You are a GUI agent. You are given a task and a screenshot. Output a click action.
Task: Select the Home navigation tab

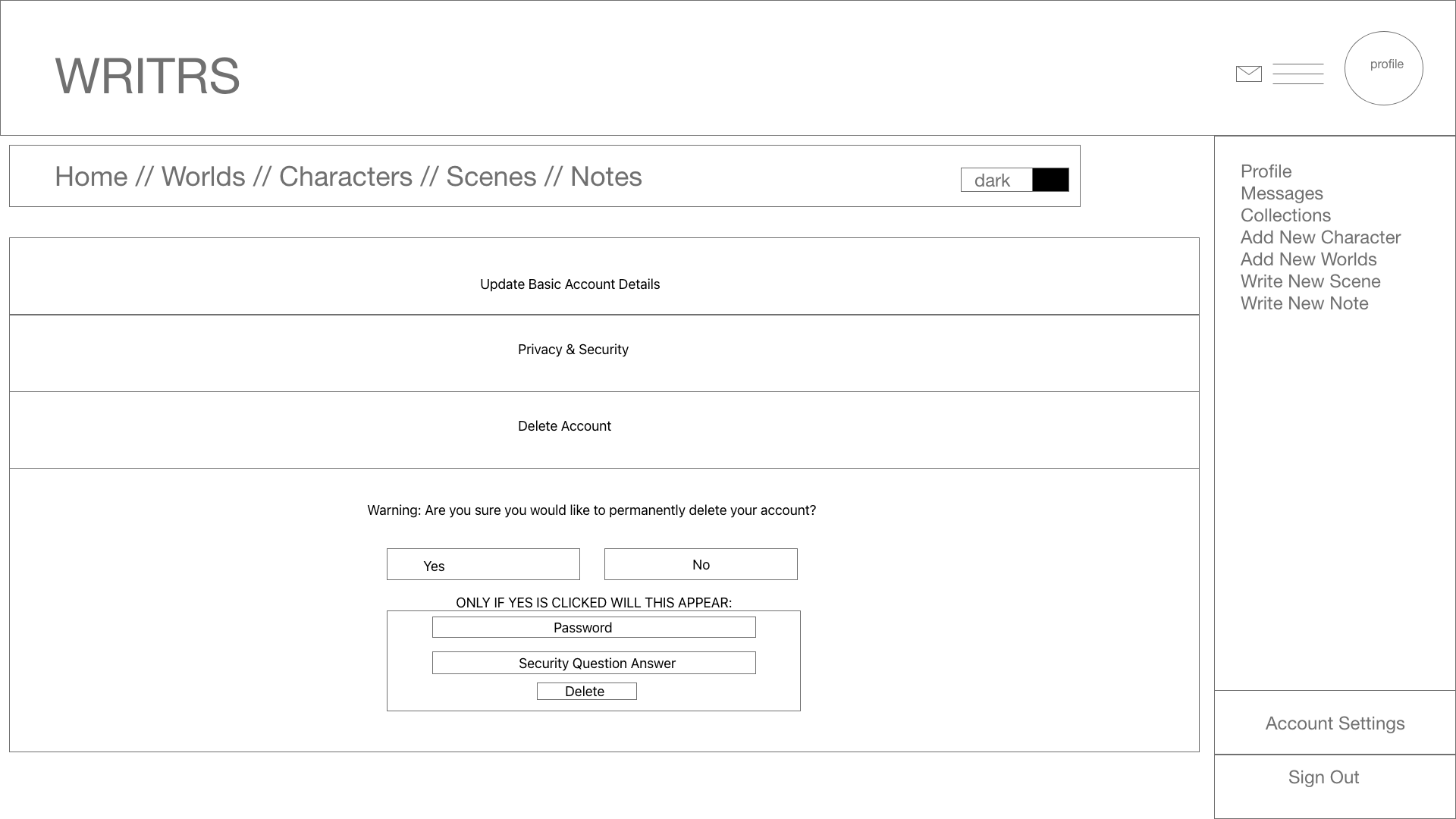[x=90, y=176]
